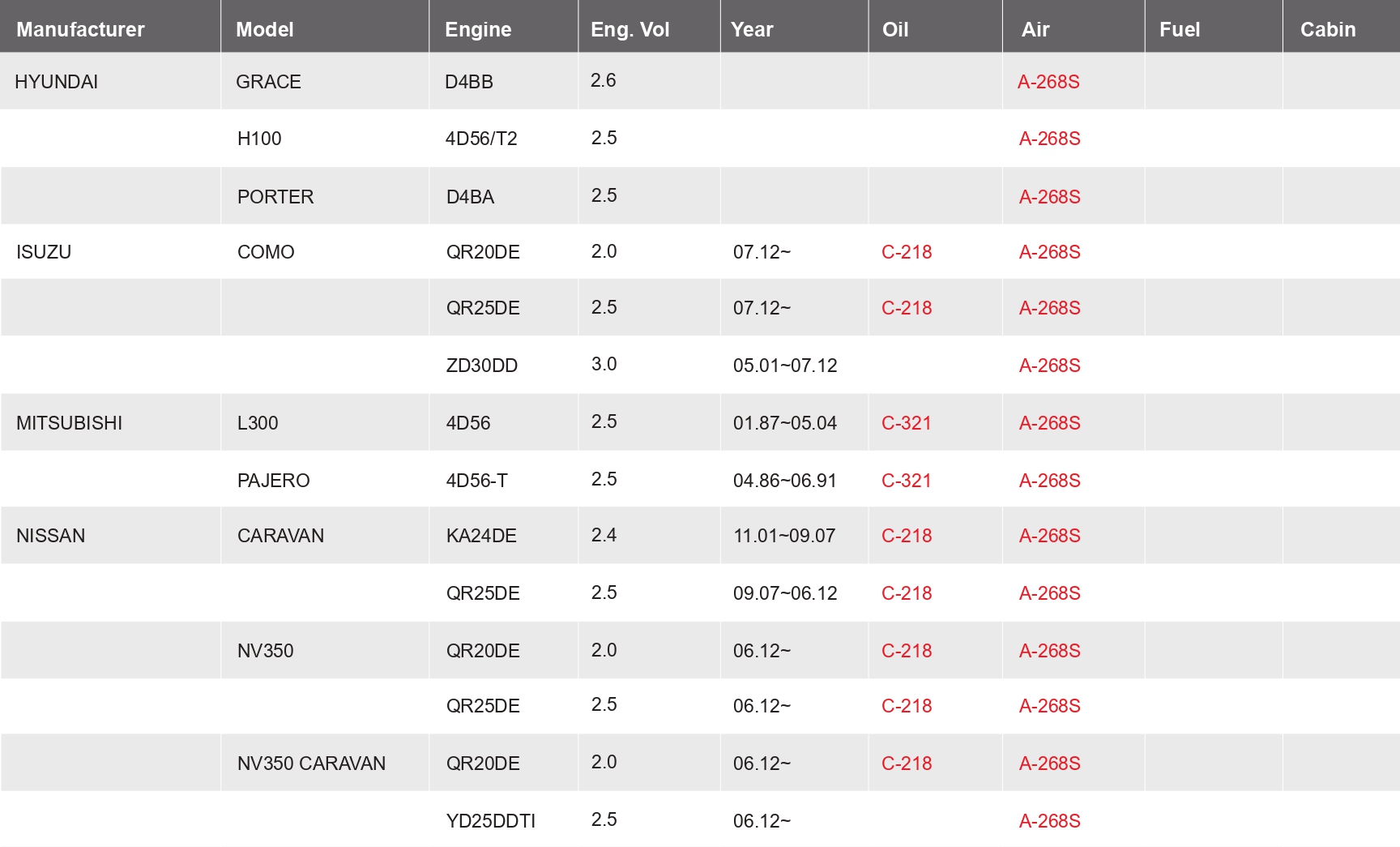Select the Fuel column header
1400x847 pixels.
tap(1180, 29)
